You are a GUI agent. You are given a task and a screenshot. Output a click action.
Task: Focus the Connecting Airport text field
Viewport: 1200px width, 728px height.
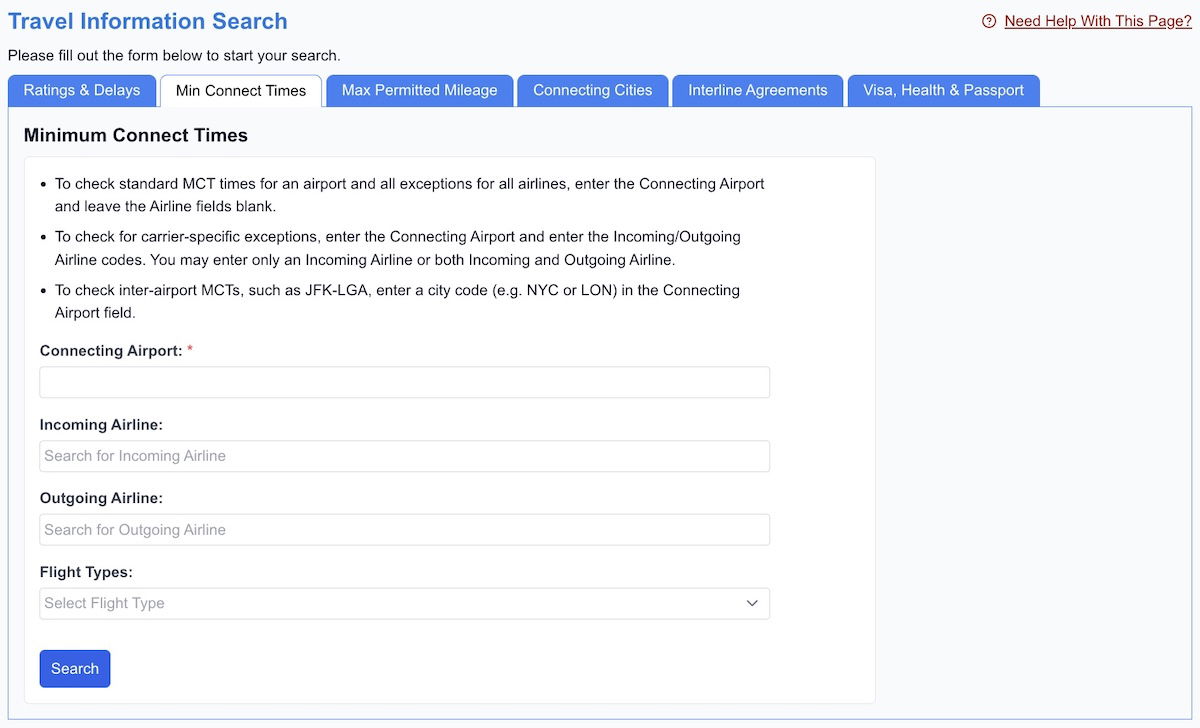(x=404, y=382)
